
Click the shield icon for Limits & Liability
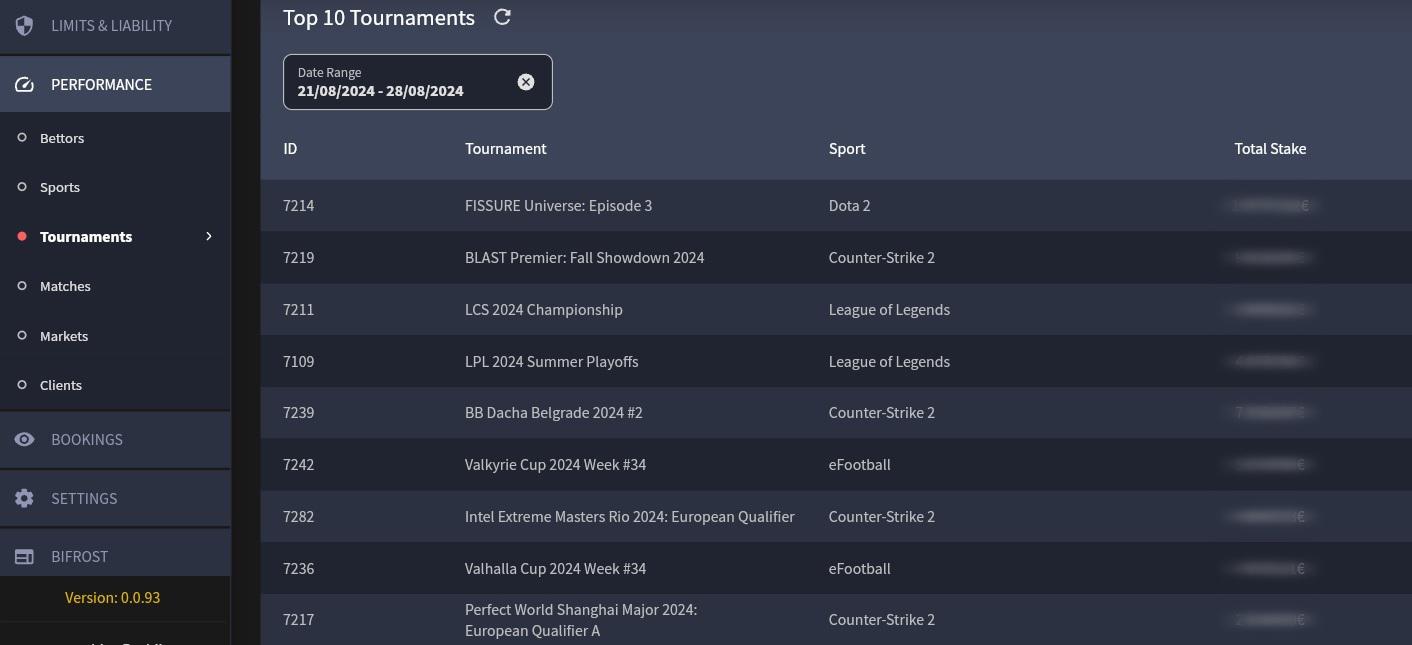(x=25, y=25)
